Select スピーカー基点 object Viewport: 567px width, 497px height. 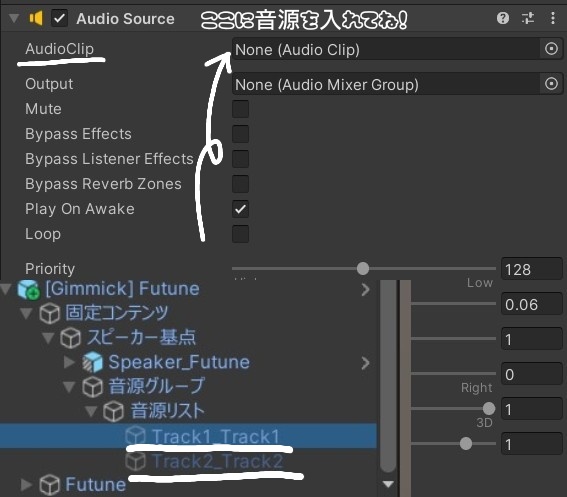tap(141, 337)
